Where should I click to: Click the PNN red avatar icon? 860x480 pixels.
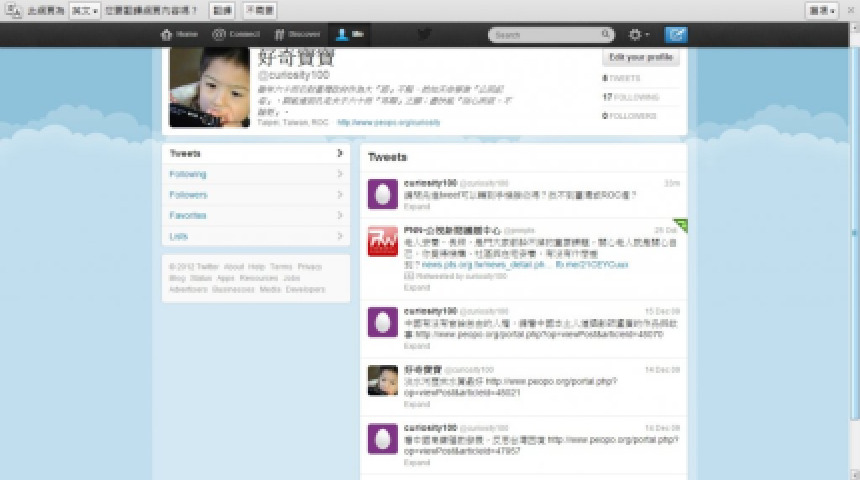383,242
